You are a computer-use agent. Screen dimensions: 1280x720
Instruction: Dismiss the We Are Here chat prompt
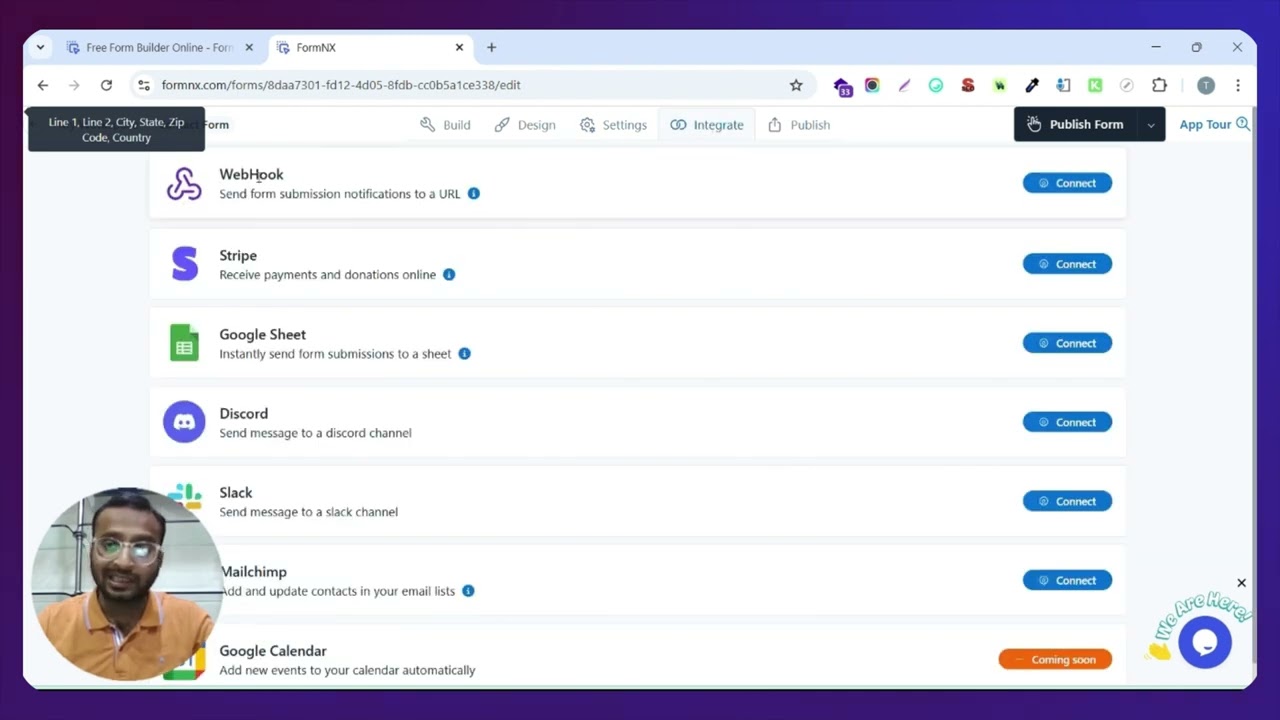pyautogui.click(x=1241, y=583)
